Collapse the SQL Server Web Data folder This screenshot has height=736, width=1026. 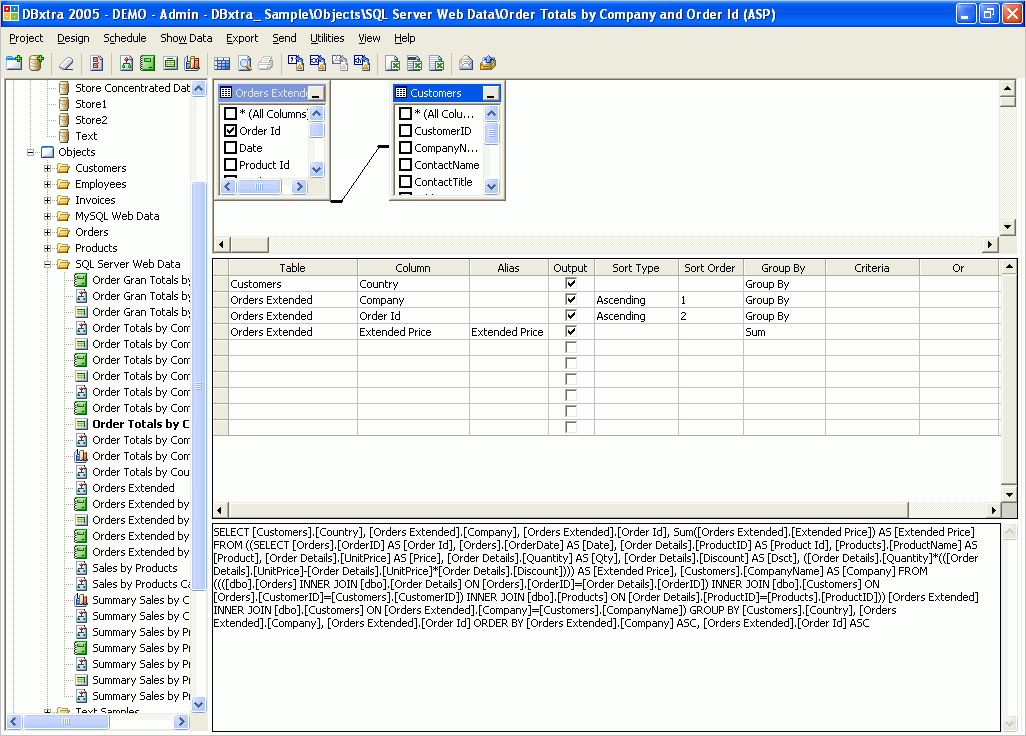(x=47, y=264)
